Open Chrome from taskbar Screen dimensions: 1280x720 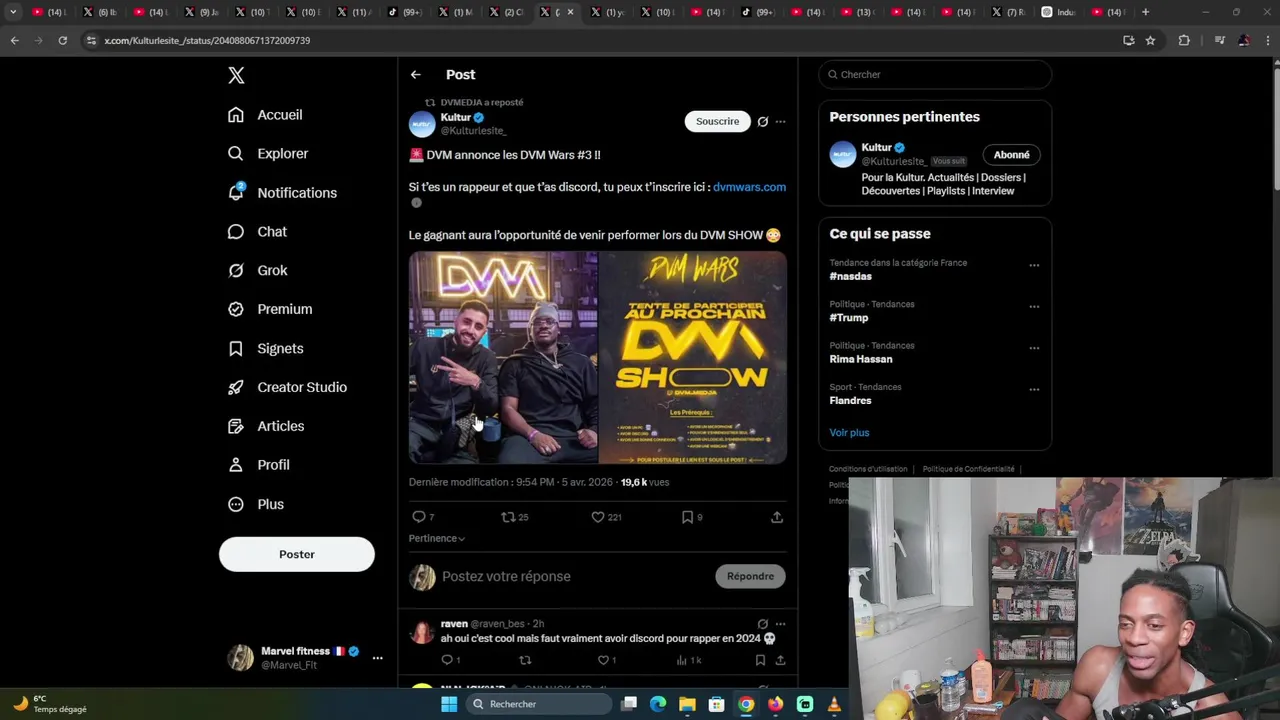click(746, 704)
